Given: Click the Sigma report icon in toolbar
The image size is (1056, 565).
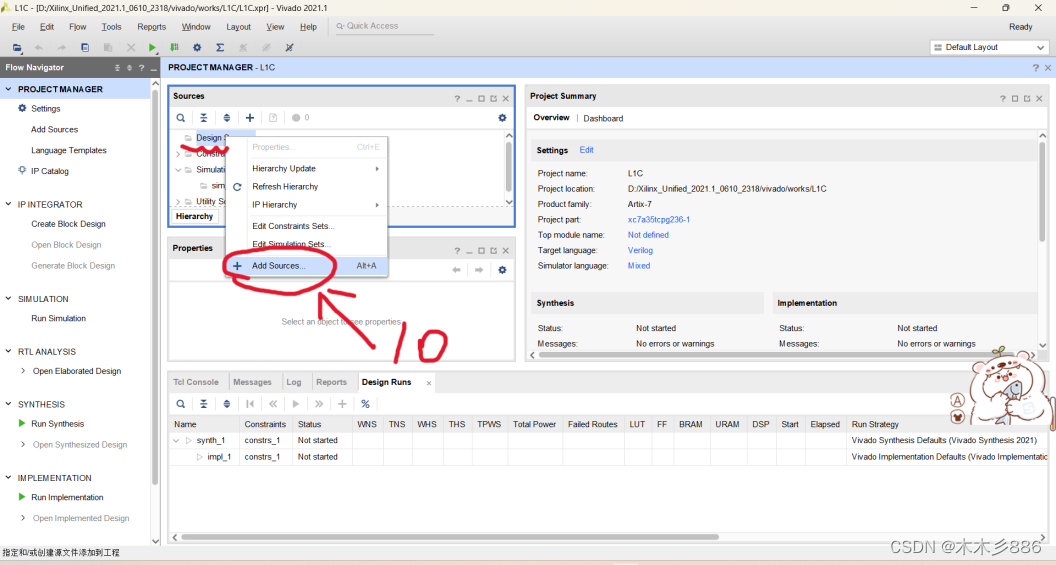Looking at the screenshot, I should [x=220, y=47].
